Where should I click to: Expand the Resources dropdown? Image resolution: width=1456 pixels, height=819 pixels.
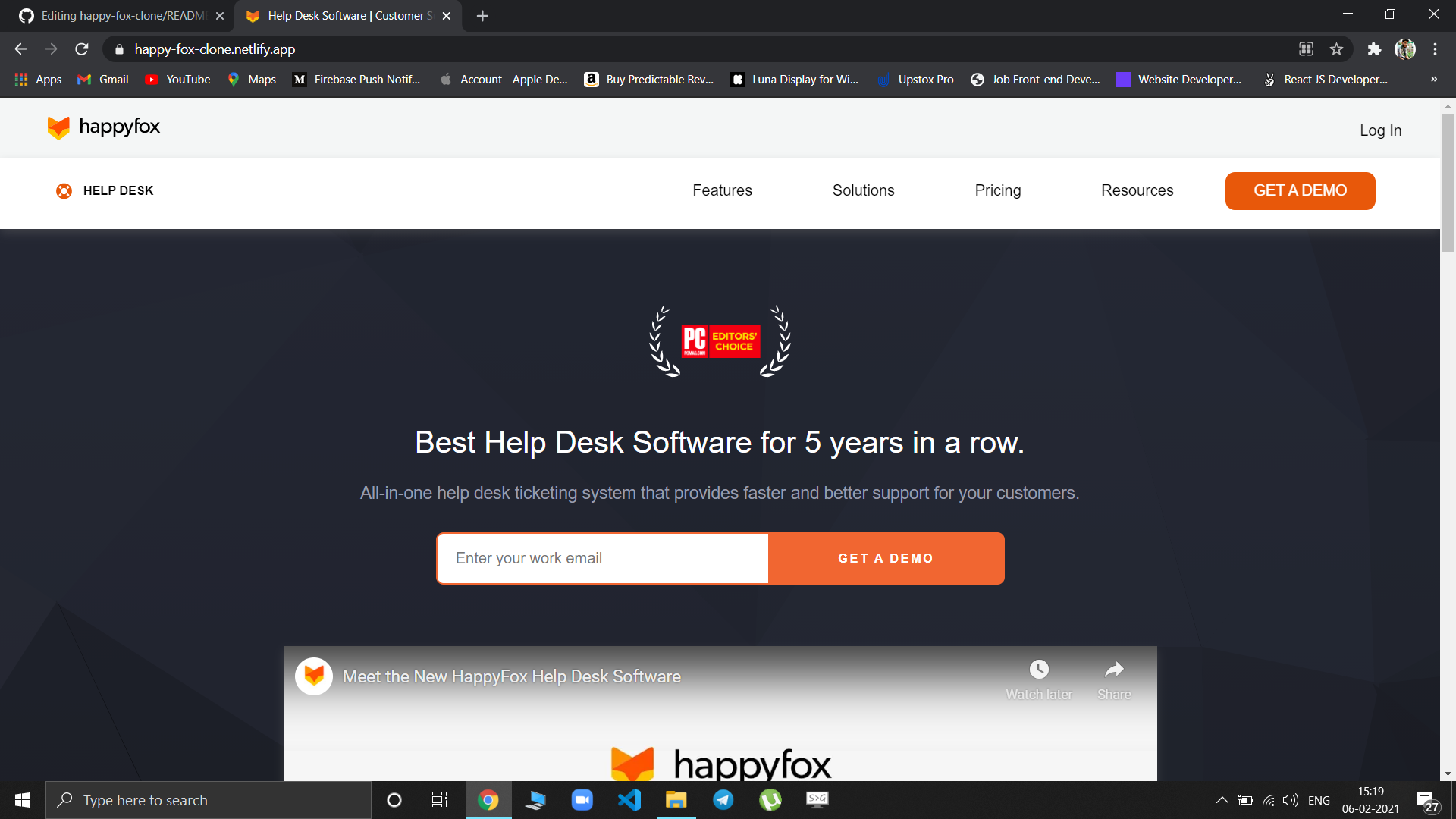coord(1137,190)
